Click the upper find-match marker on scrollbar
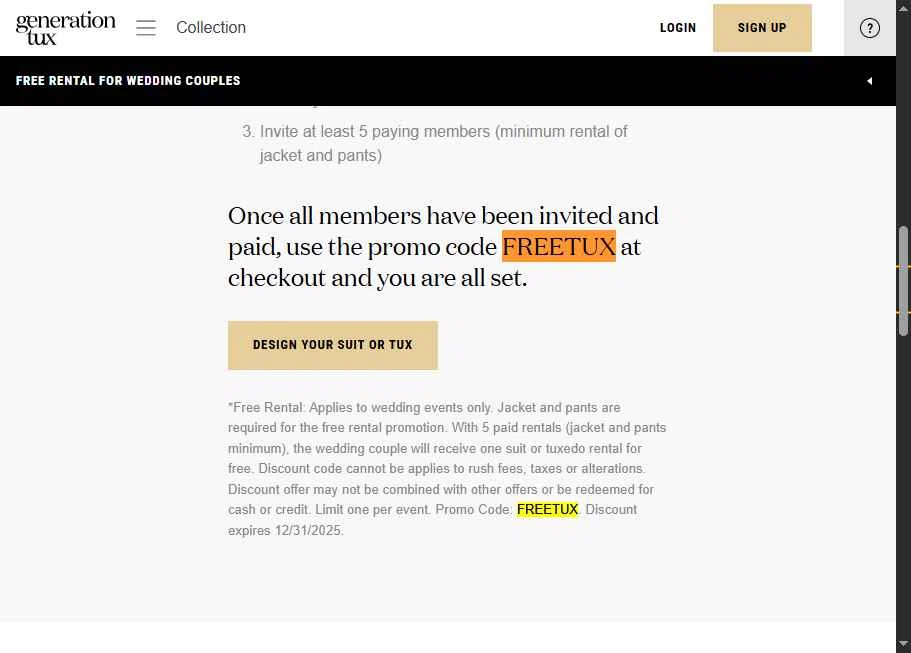Viewport: 911px width, 653px height. coord(904,267)
